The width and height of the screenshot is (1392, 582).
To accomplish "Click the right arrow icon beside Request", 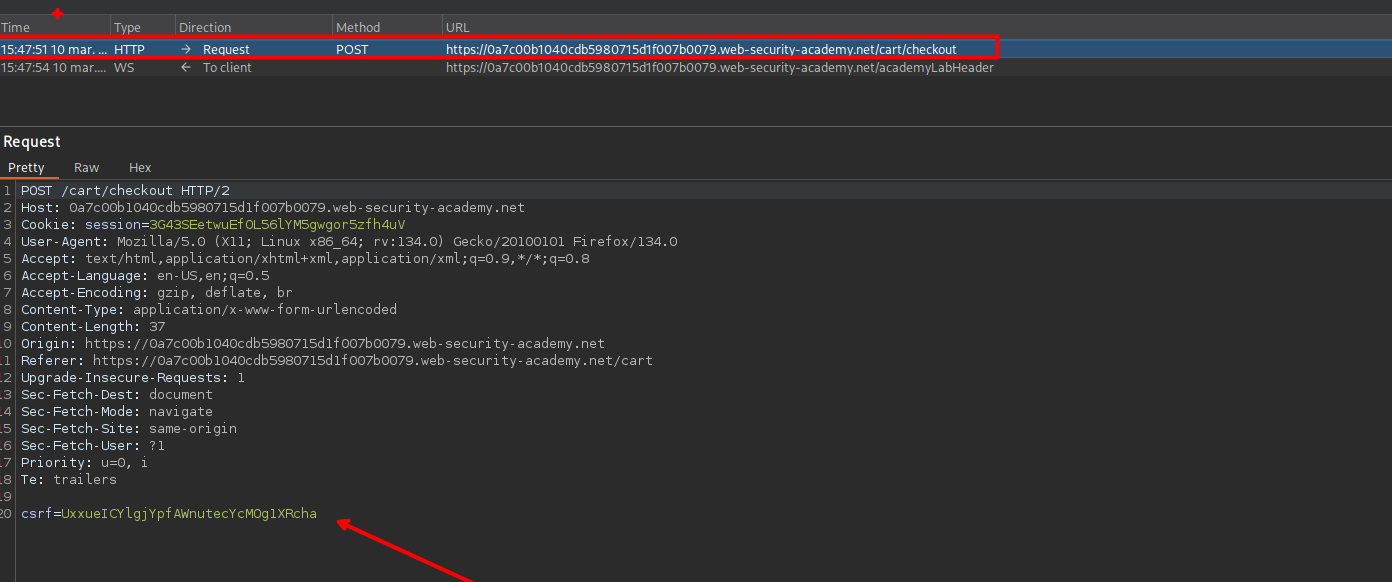I will 186,49.
